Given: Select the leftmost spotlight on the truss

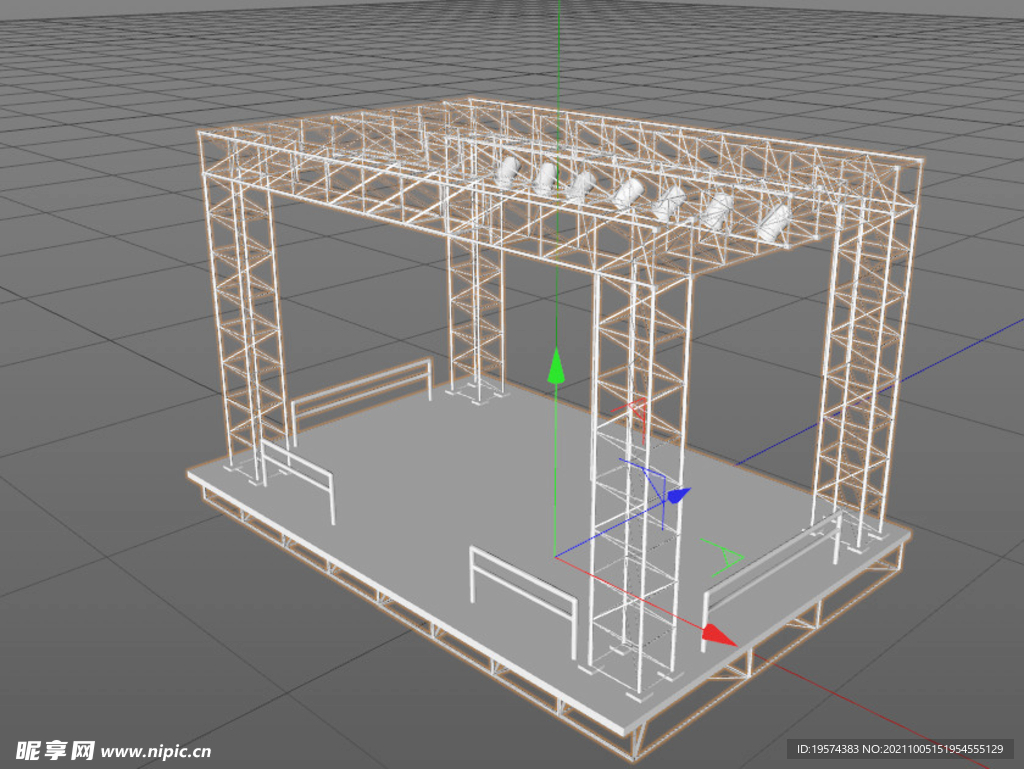Looking at the screenshot, I should [507, 171].
